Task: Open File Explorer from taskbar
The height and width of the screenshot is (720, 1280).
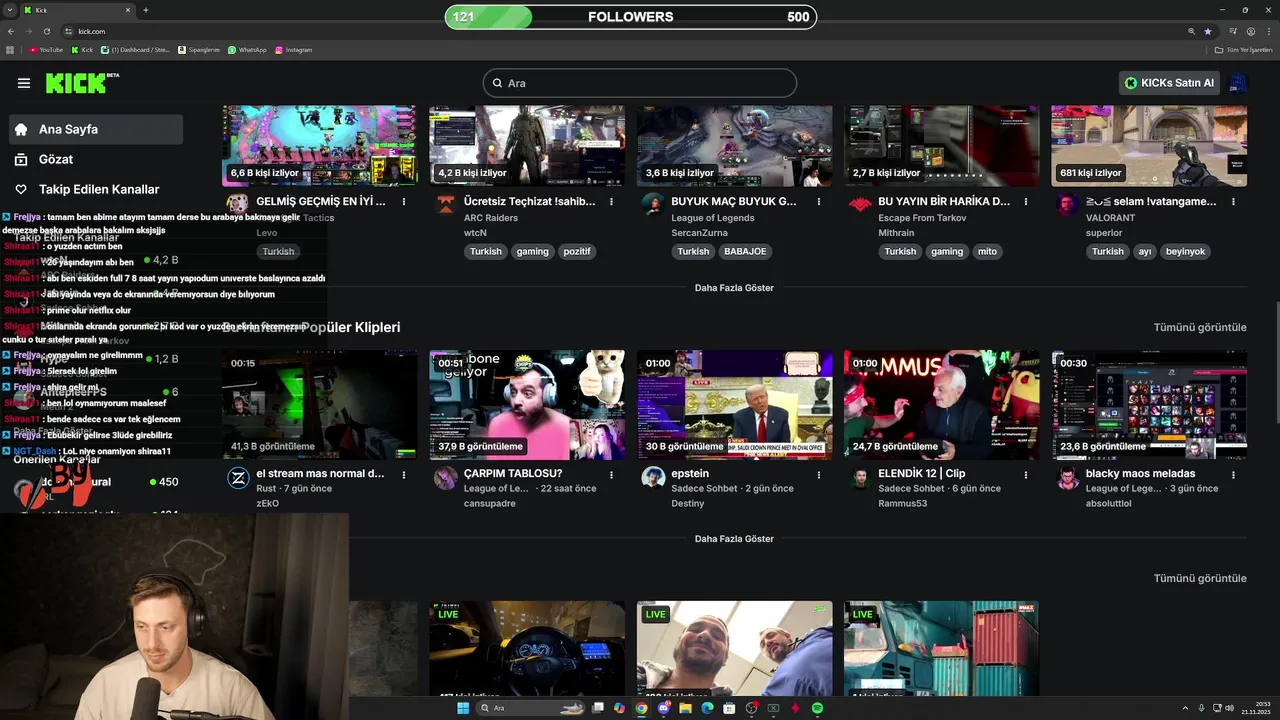Action: [685, 708]
